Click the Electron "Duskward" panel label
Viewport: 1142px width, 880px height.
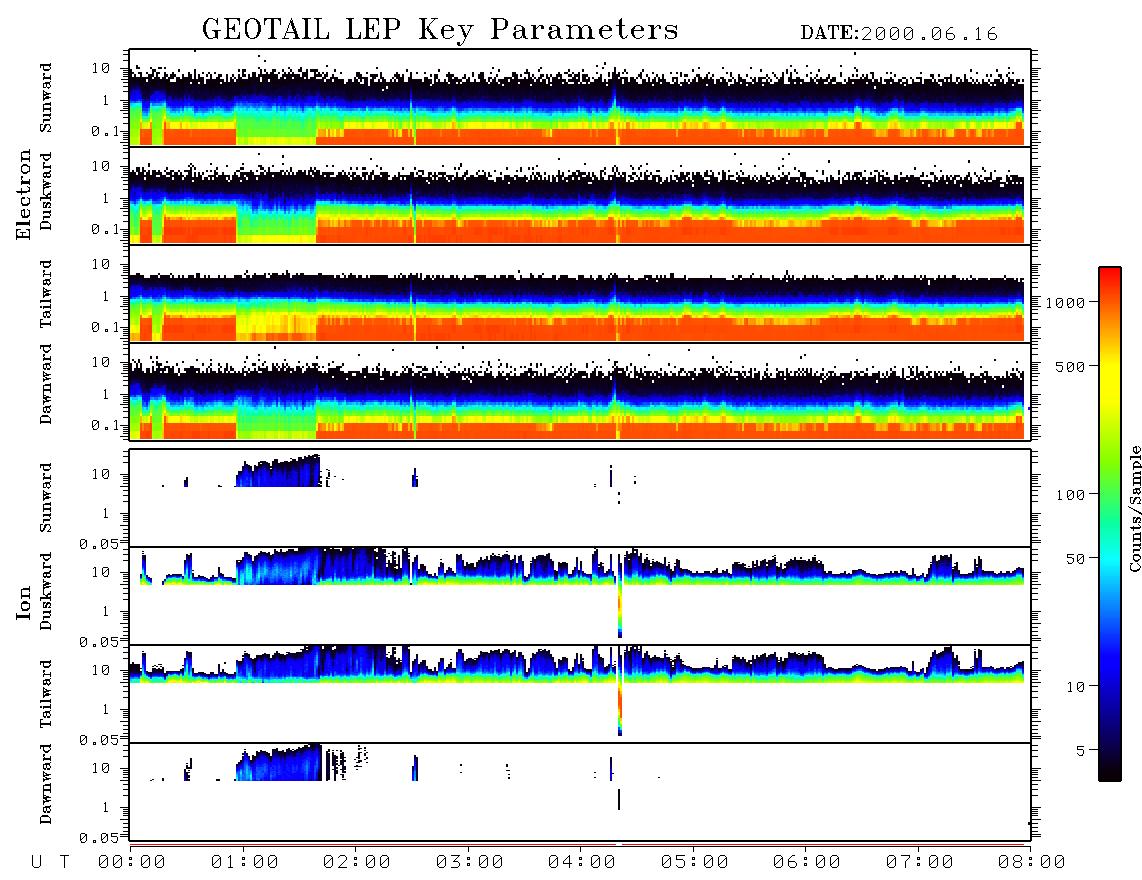pyautogui.click(x=46, y=191)
